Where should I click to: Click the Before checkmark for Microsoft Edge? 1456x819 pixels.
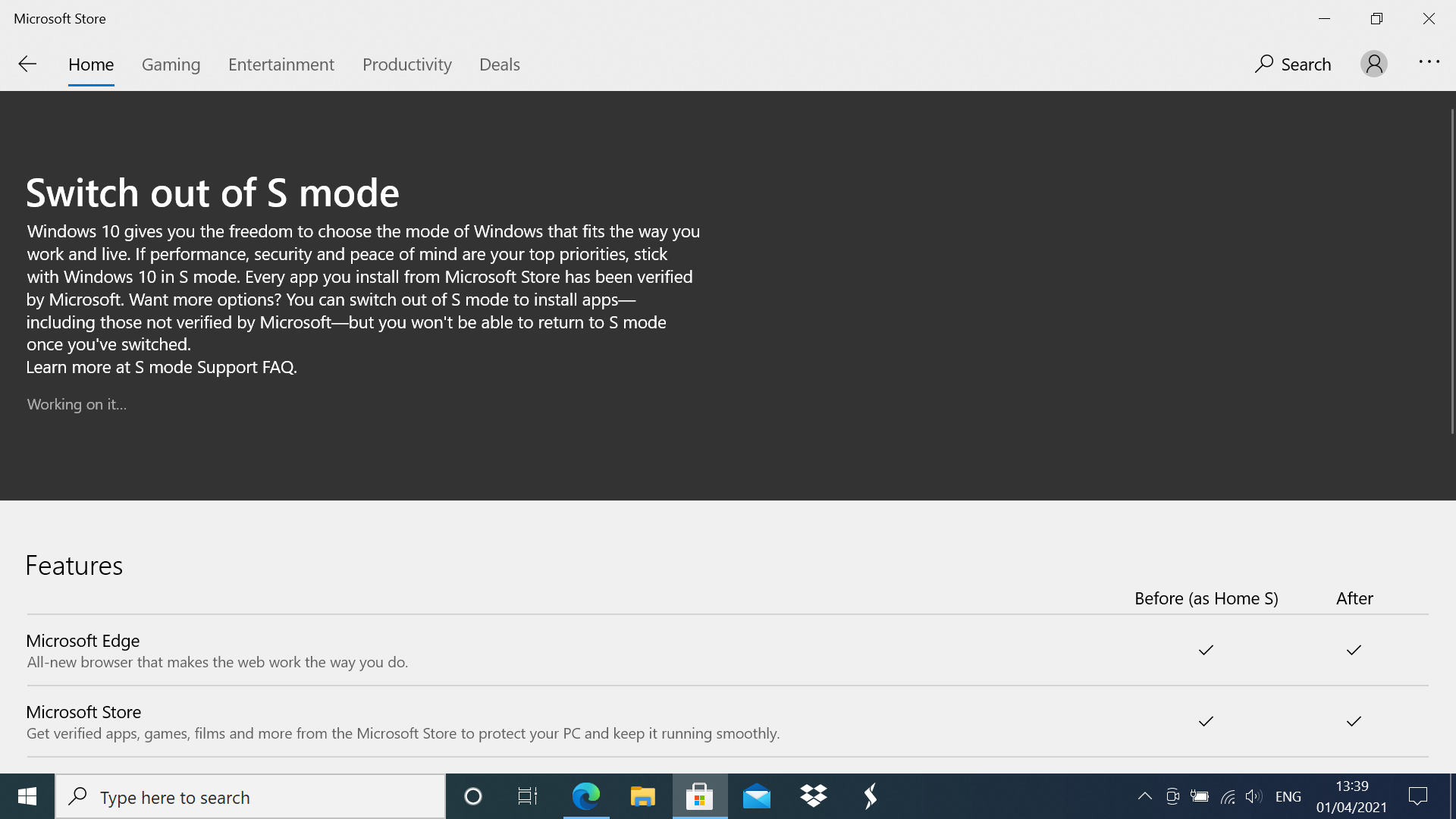1206,650
